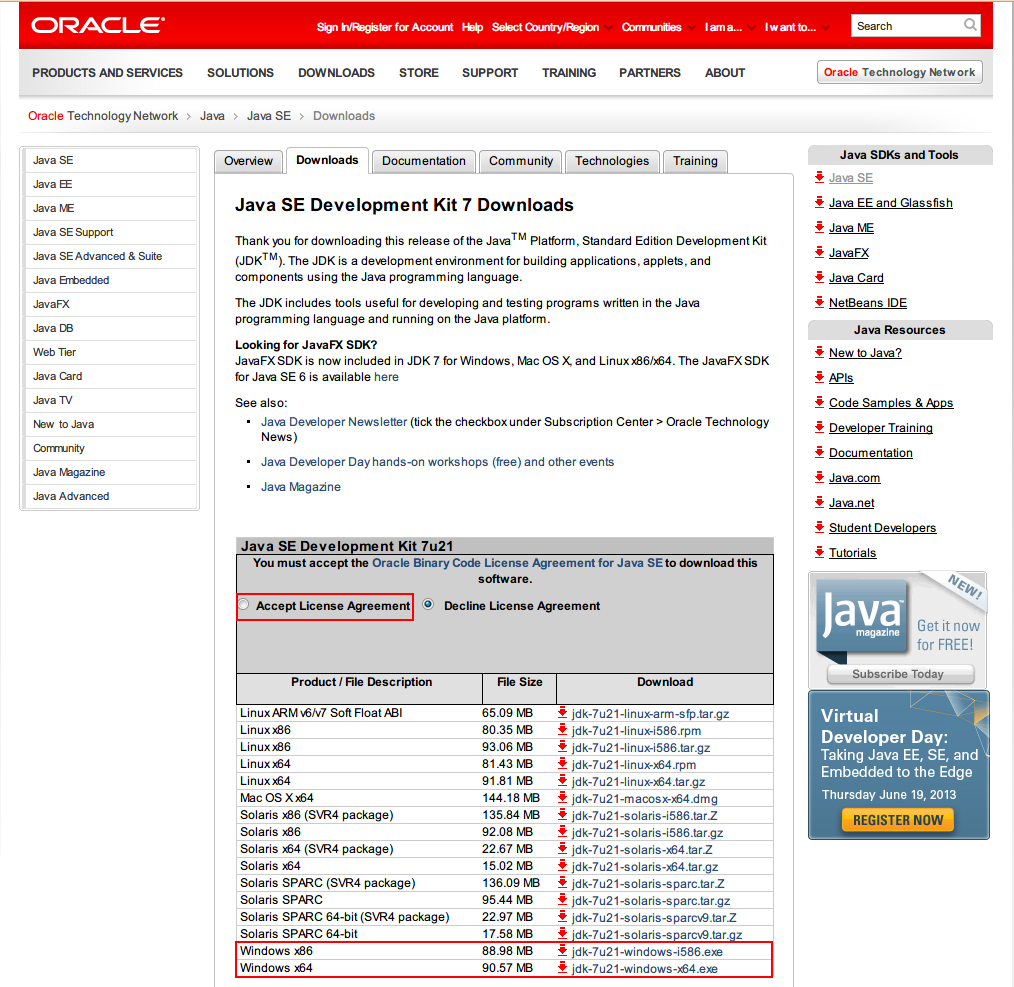Open the Technologies tab

point(612,161)
